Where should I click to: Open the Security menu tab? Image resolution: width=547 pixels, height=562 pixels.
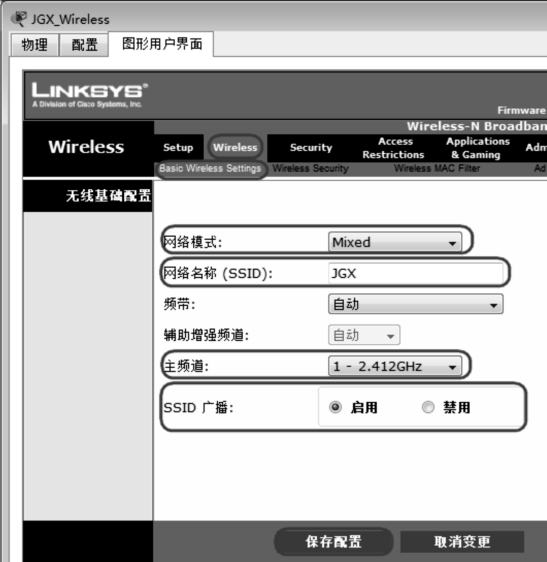[311, 147]
